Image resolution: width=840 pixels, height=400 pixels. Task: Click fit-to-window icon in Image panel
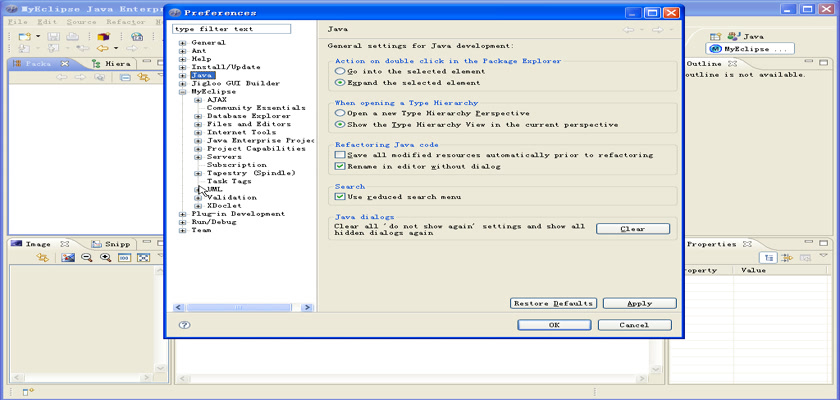click(143, 258)
